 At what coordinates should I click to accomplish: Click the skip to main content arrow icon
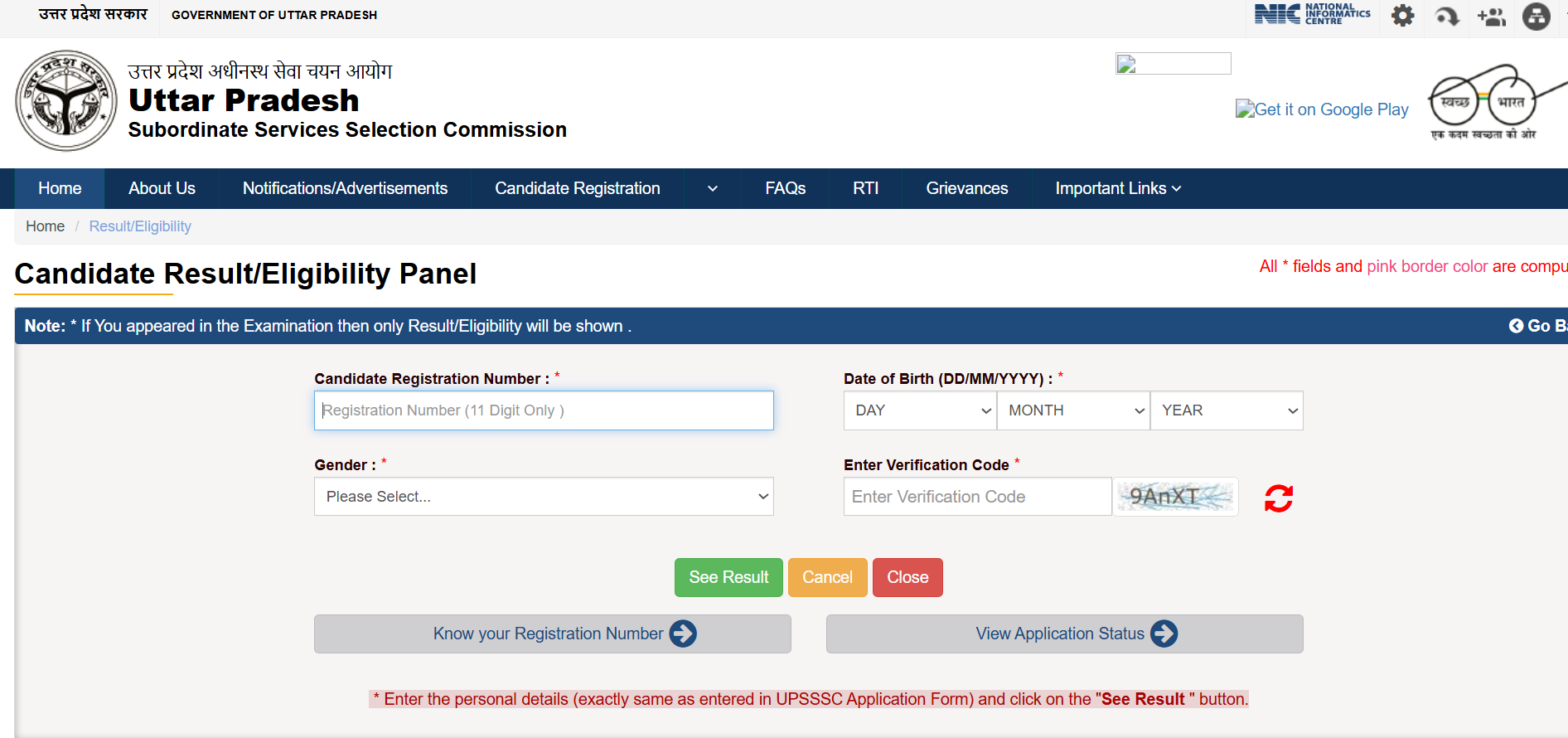click(1447, 16)
